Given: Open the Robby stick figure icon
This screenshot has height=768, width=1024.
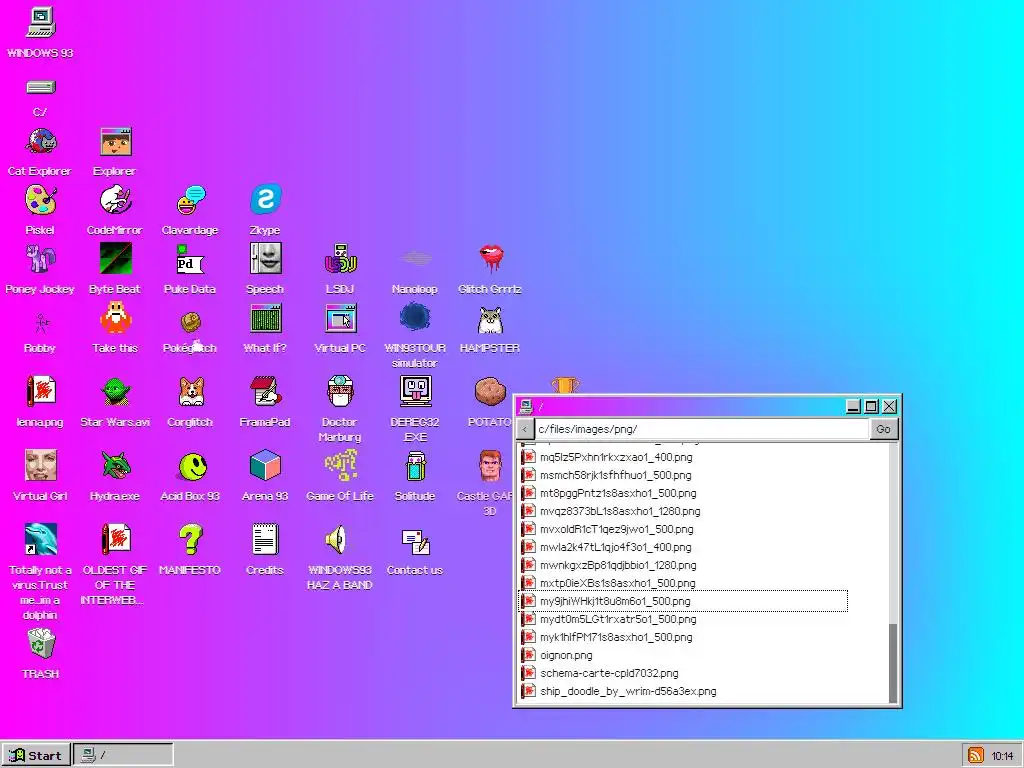Looking at the screenshot, I should tap(41, 323).
